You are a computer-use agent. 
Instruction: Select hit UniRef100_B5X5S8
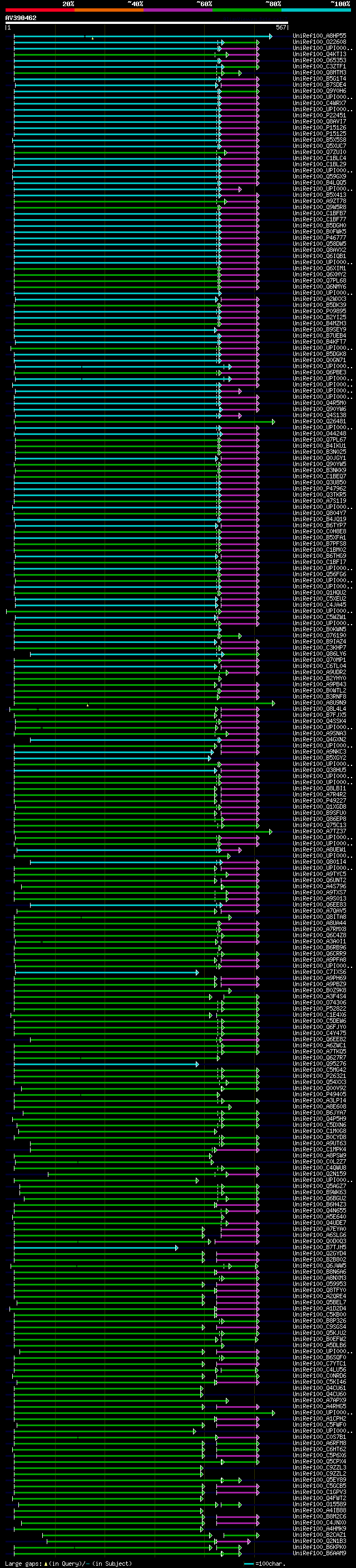[319, 140]
